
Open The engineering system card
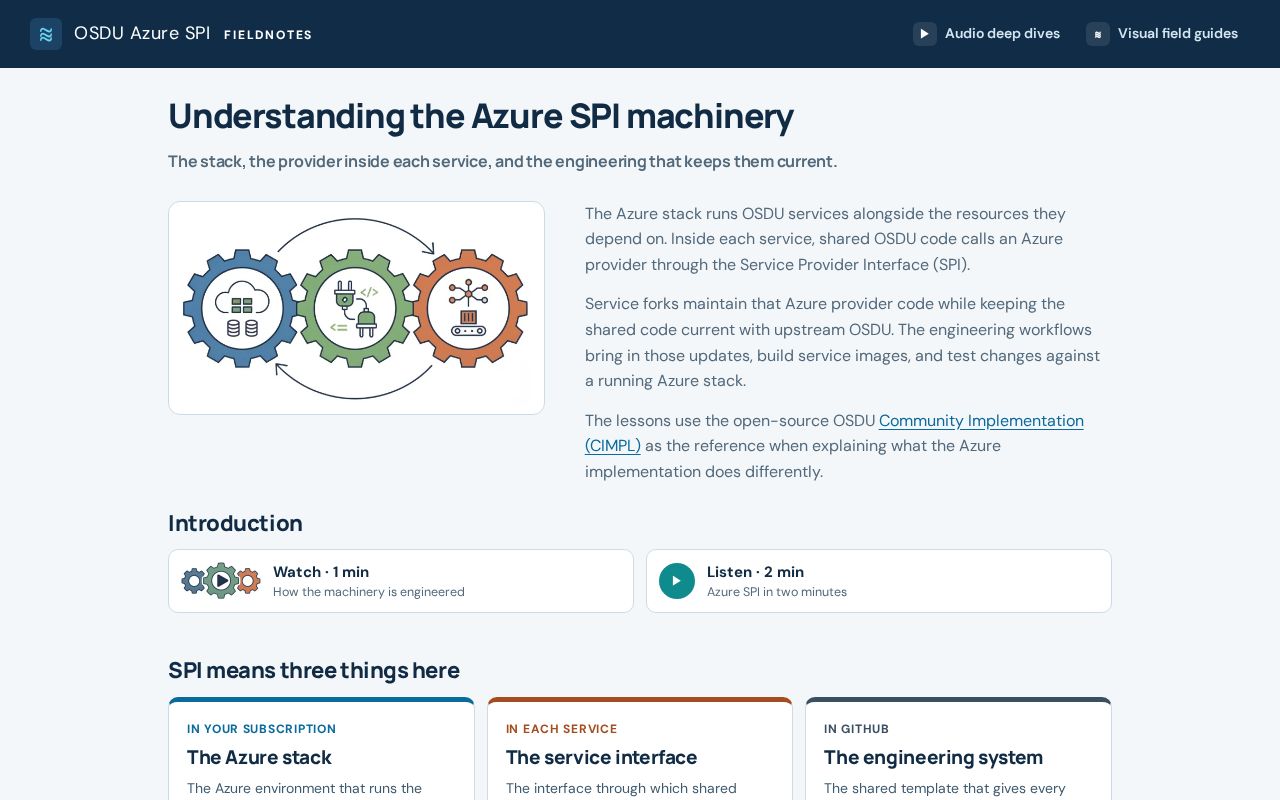[958, 749]
